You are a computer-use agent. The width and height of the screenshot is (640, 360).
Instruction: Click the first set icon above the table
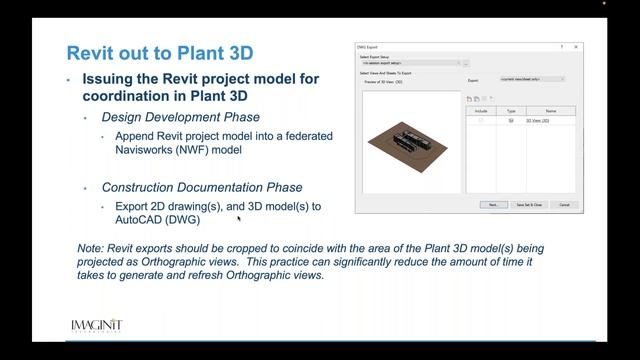[x=469, y=99]
